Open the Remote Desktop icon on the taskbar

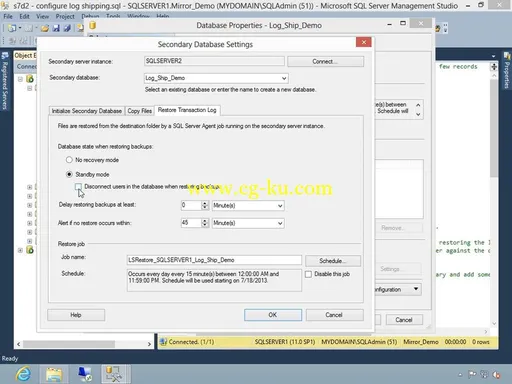[x=85, y=374]
